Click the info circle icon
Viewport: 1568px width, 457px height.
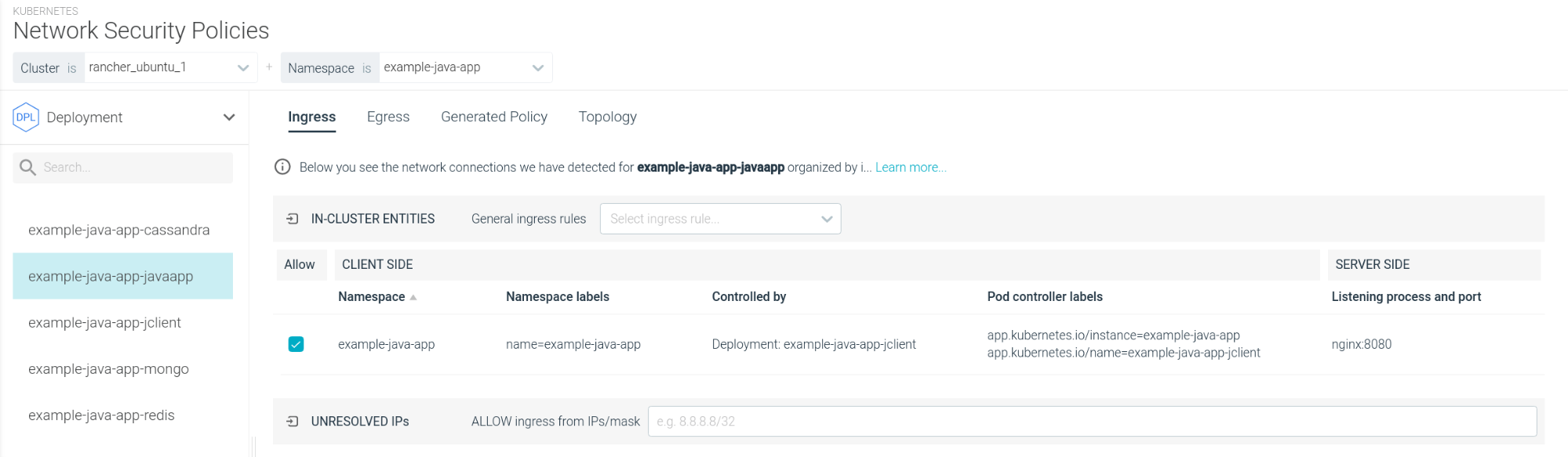pos(282,167)
